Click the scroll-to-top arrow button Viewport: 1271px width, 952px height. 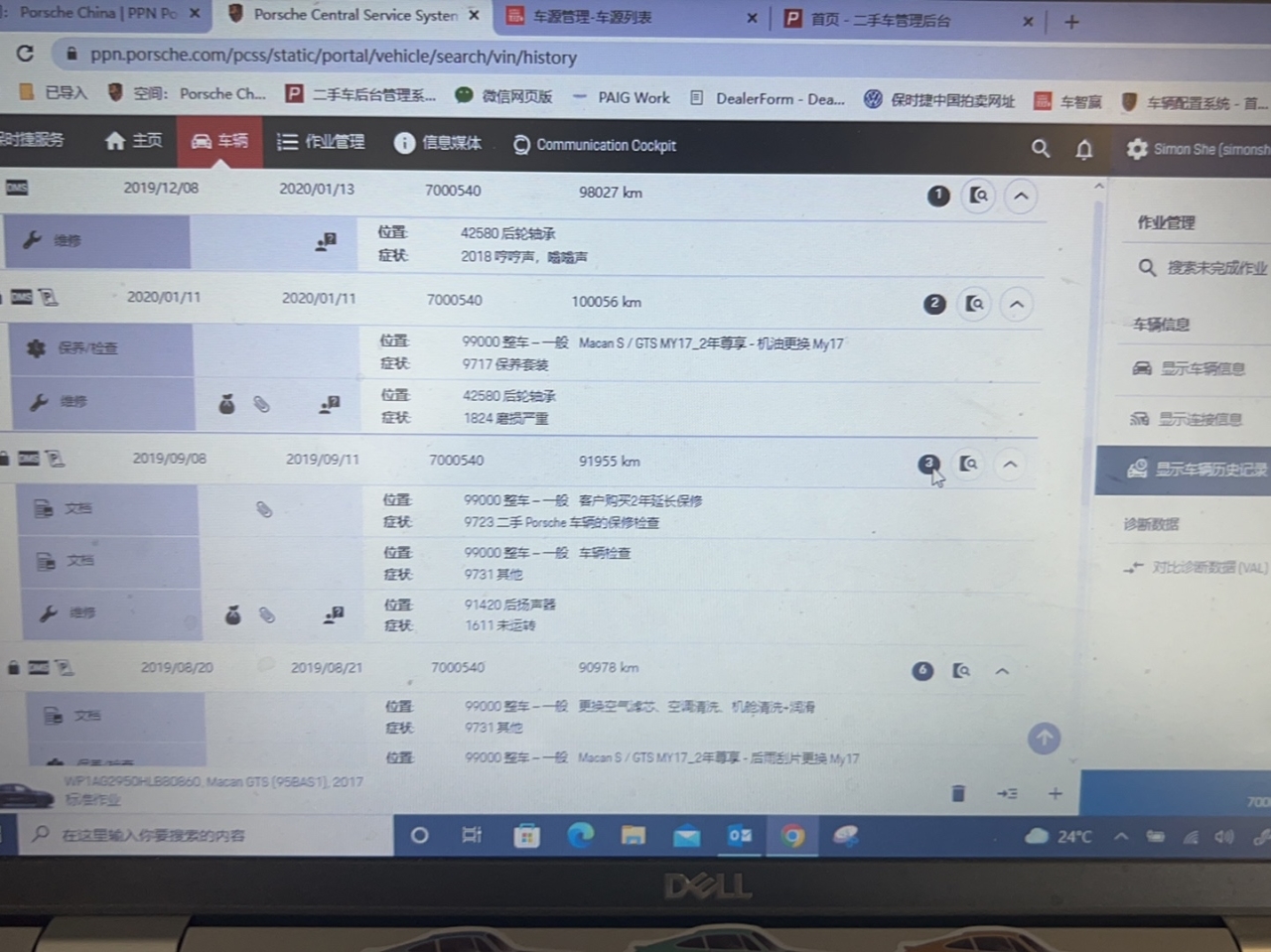point(1044,738)
